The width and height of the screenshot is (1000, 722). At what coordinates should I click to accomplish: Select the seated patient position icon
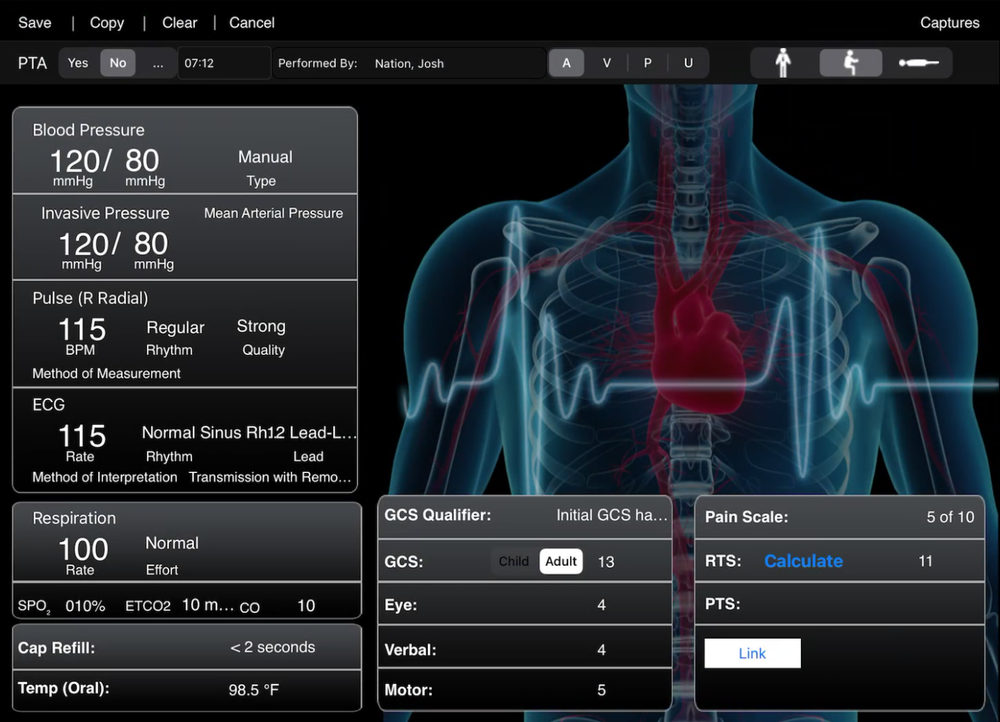(851, 62)
